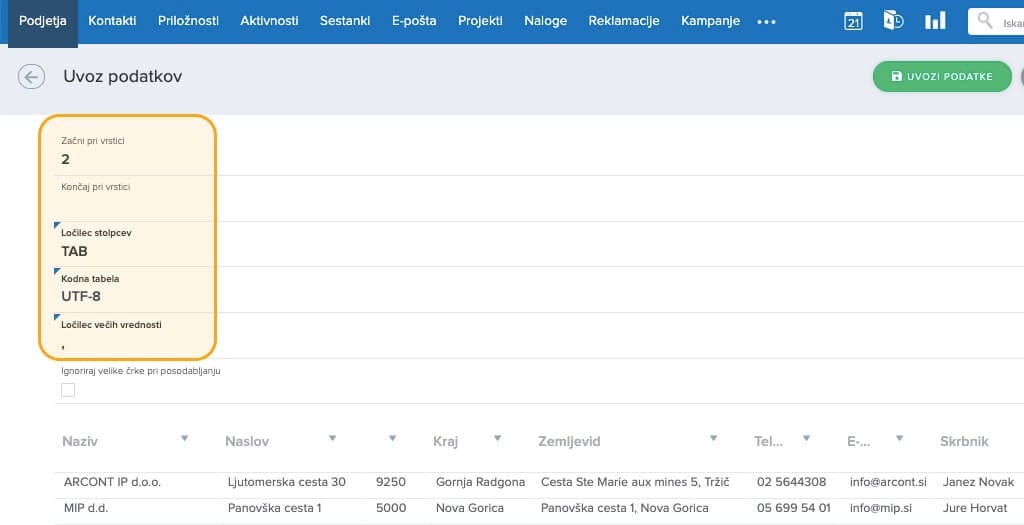This screenshot has height=525, width=1024.
Task: Click the Janez Novak cell
Action: (978, 482)
